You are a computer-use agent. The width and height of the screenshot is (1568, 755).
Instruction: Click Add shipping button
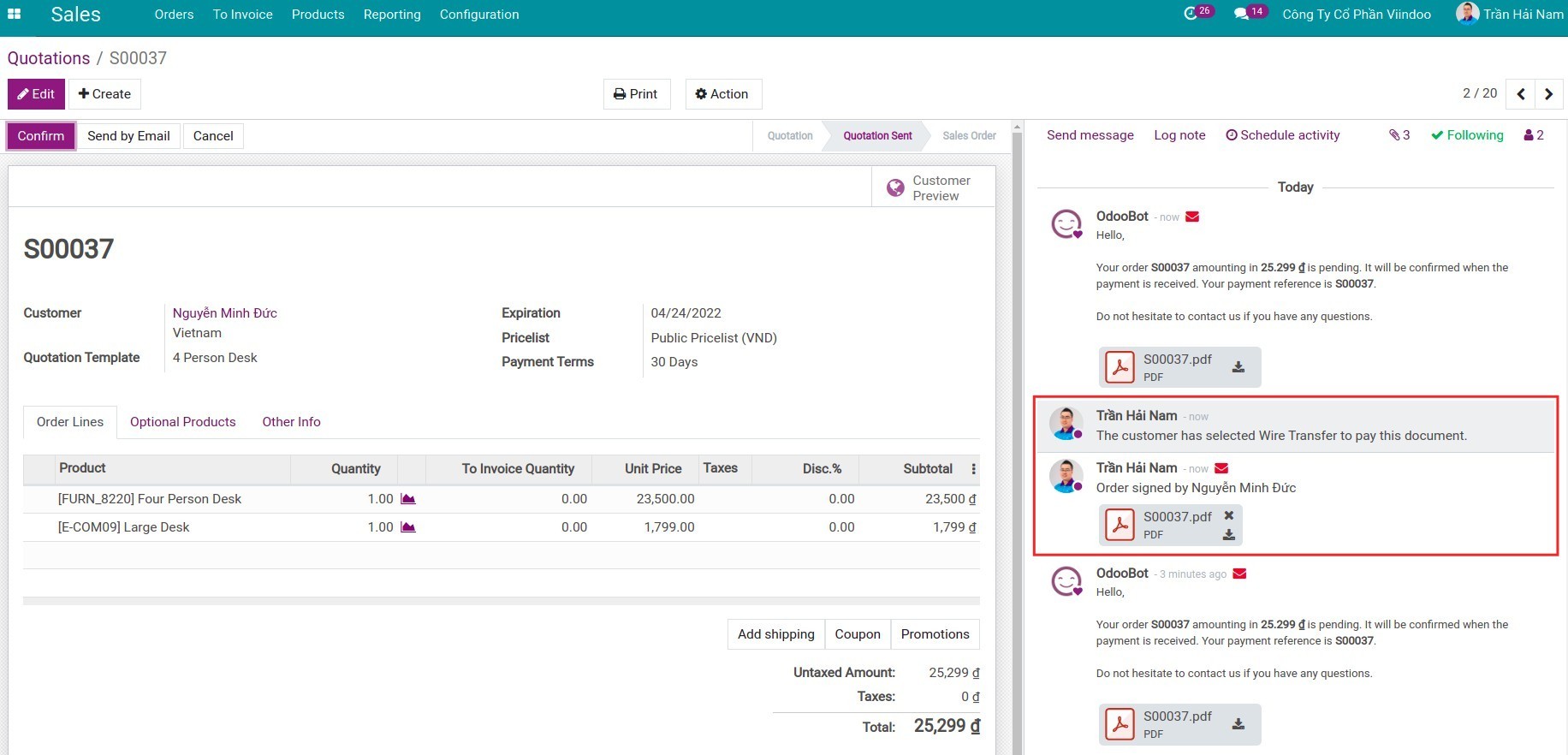776,634
